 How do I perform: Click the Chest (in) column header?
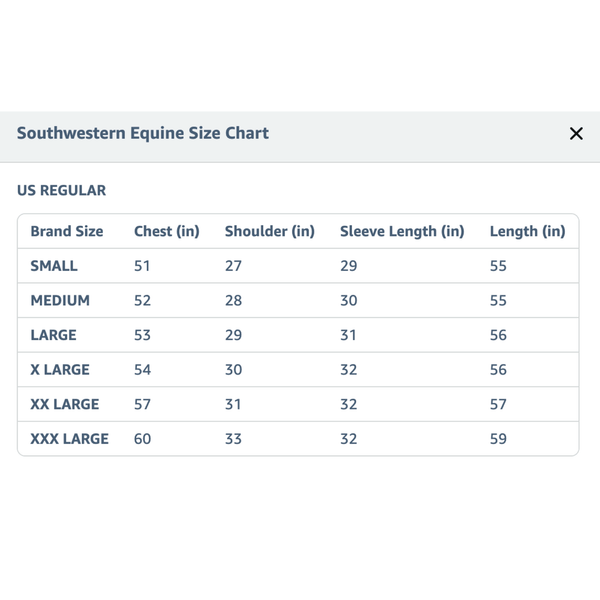167,231
